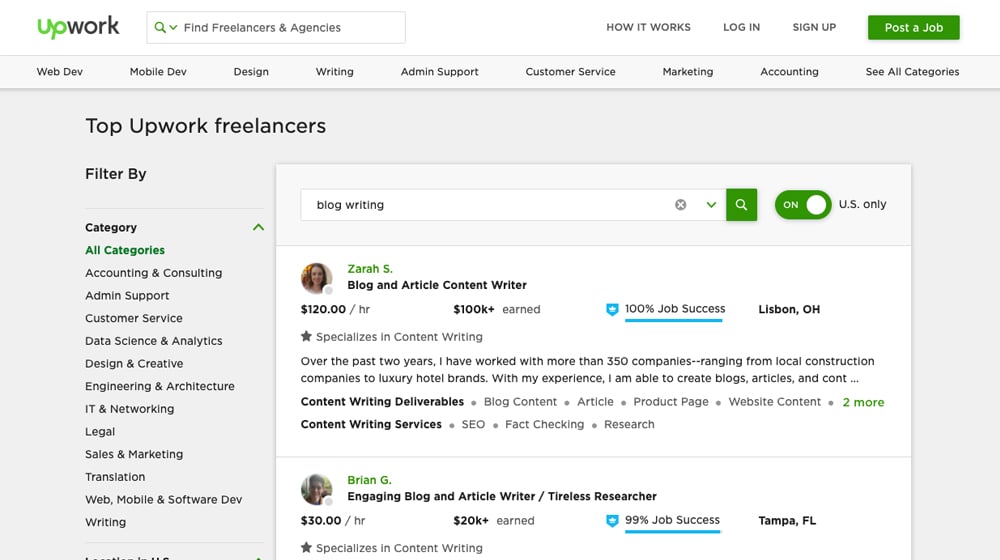Filter by Customer Service in sidebar
Viewport: 1000px width, 560px height.
134,318
